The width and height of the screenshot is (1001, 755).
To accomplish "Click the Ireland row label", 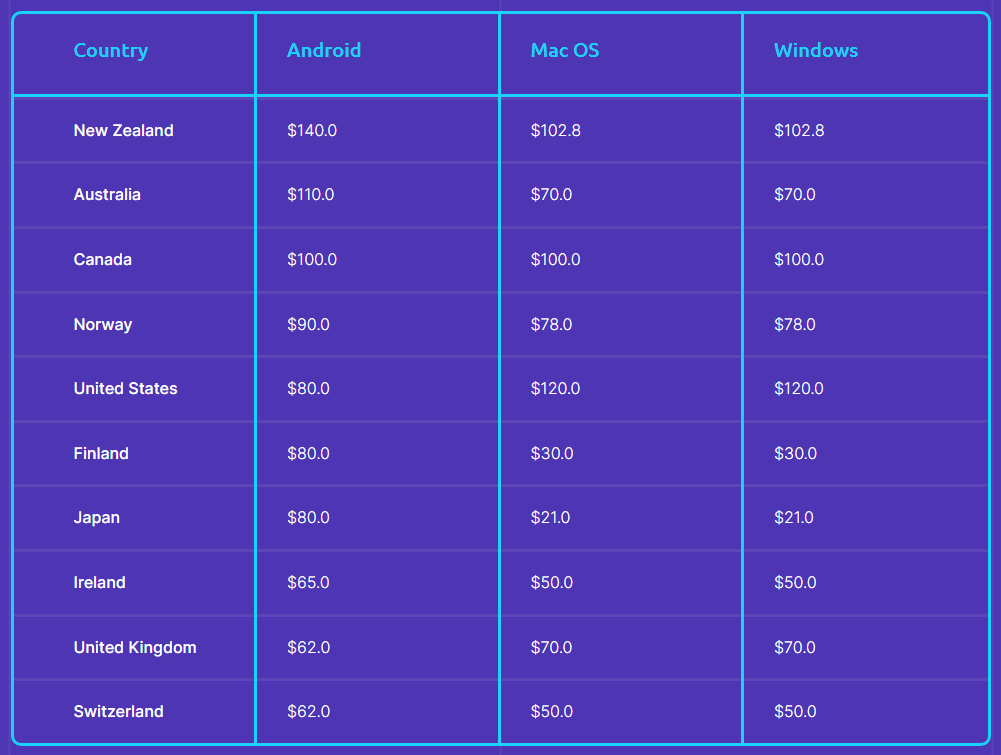I will tap(99, 583).
